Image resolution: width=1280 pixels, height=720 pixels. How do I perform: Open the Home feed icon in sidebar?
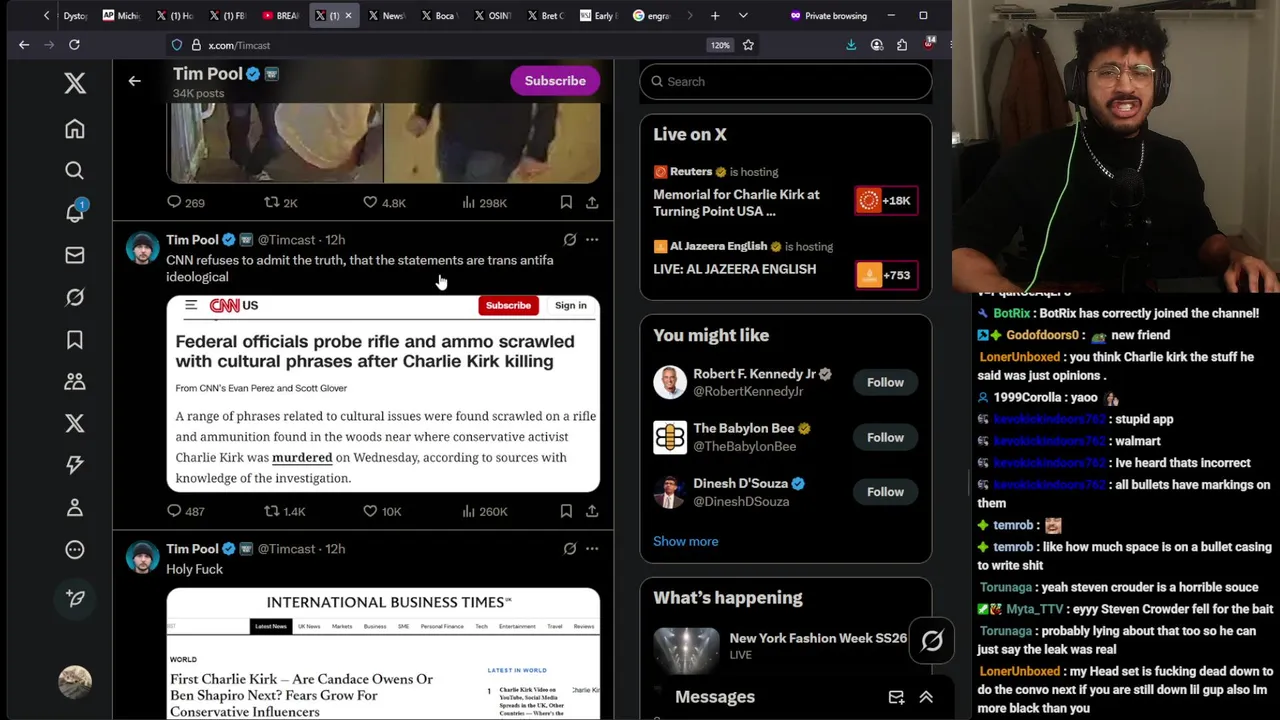point(75,129)
